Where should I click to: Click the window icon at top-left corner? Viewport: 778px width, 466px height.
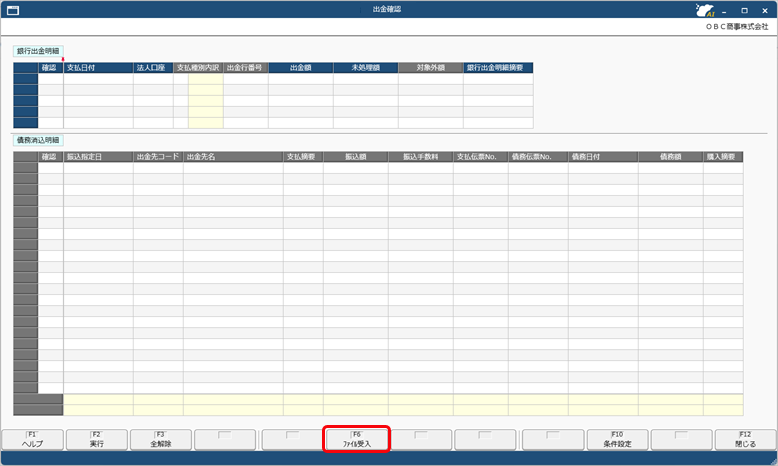pyautogui.click(x=12, y=10)
